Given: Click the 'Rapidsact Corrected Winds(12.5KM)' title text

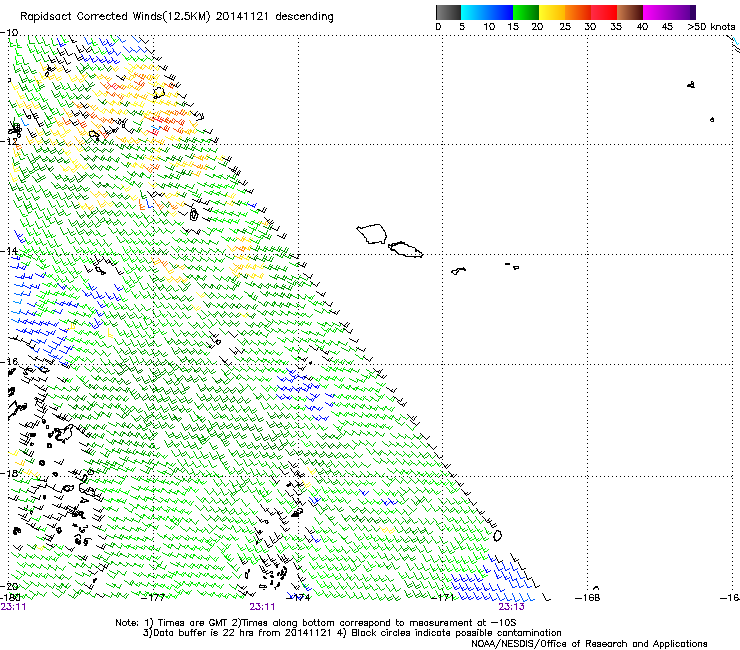Looking at the screenshot, I should pyautogui.click(x=115, y=17).
